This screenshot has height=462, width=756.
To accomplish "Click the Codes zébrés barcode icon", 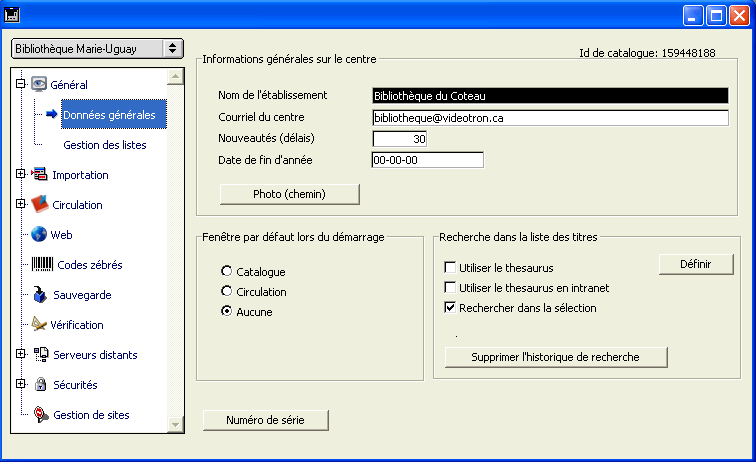I will (42, 265).
